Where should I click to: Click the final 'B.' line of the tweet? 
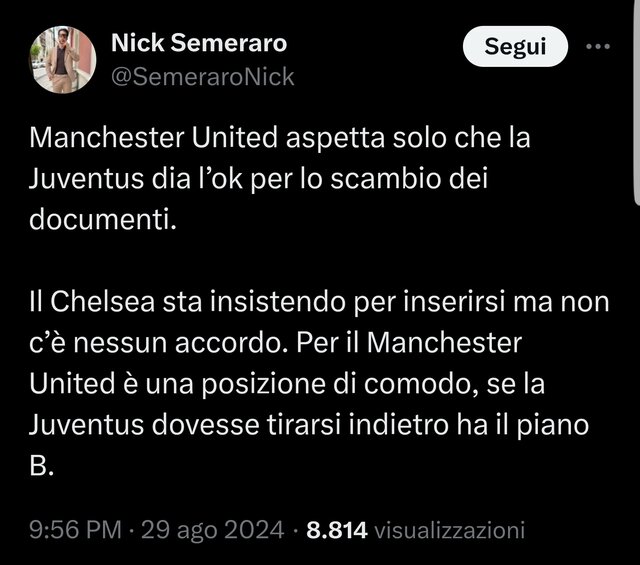point(42,465)
